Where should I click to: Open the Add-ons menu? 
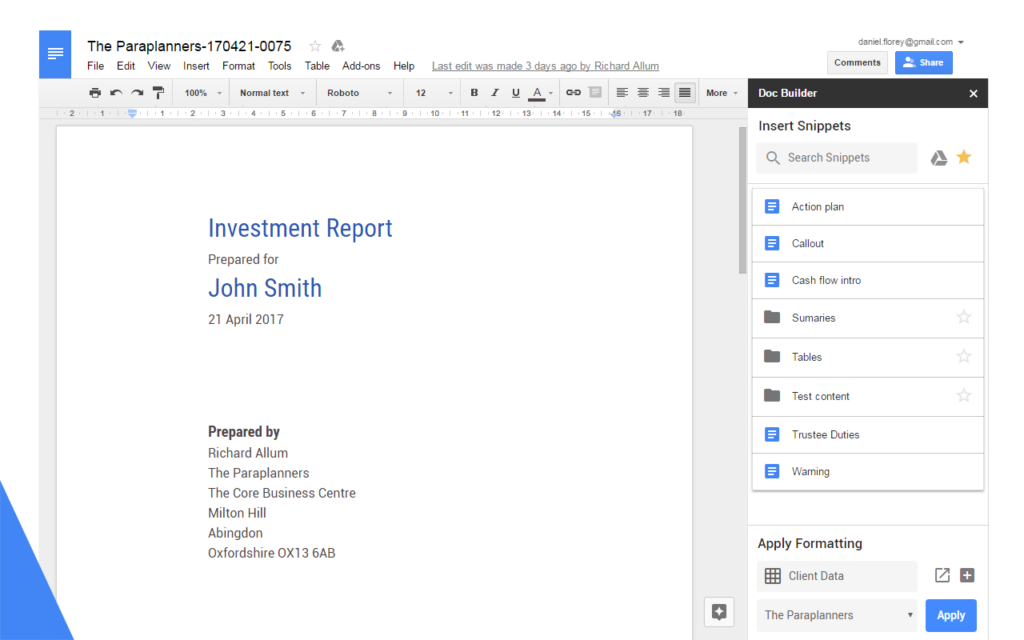(361, 65)
